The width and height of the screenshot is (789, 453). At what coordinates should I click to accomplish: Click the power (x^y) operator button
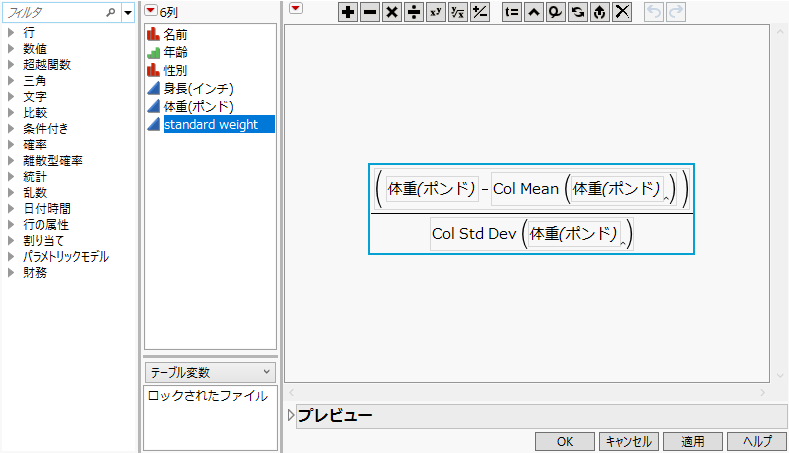[436, 12]
